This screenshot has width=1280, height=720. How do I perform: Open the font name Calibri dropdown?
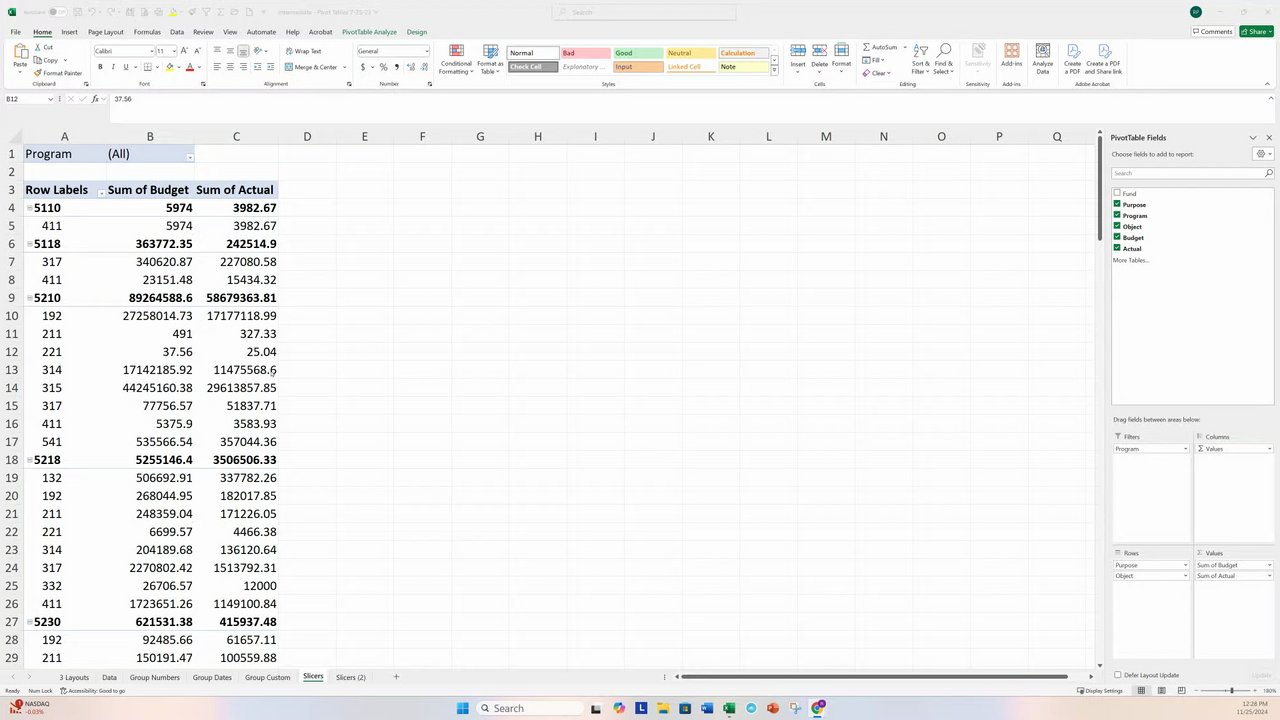pos(152,51)
